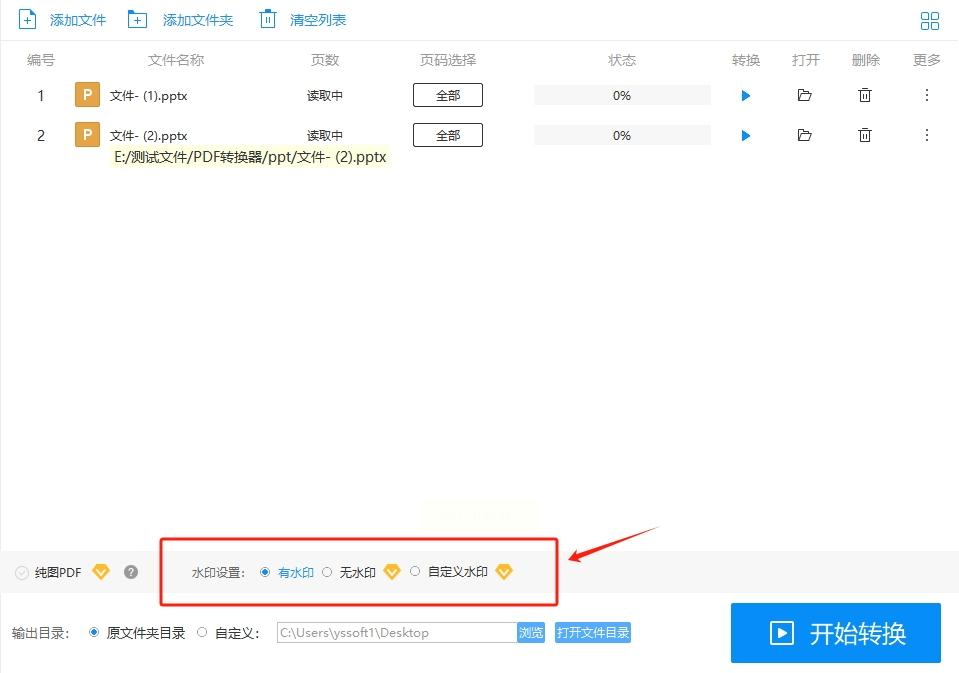Click the 文件名称 column header
Screen dimensions: 959x673
(176, 60)
